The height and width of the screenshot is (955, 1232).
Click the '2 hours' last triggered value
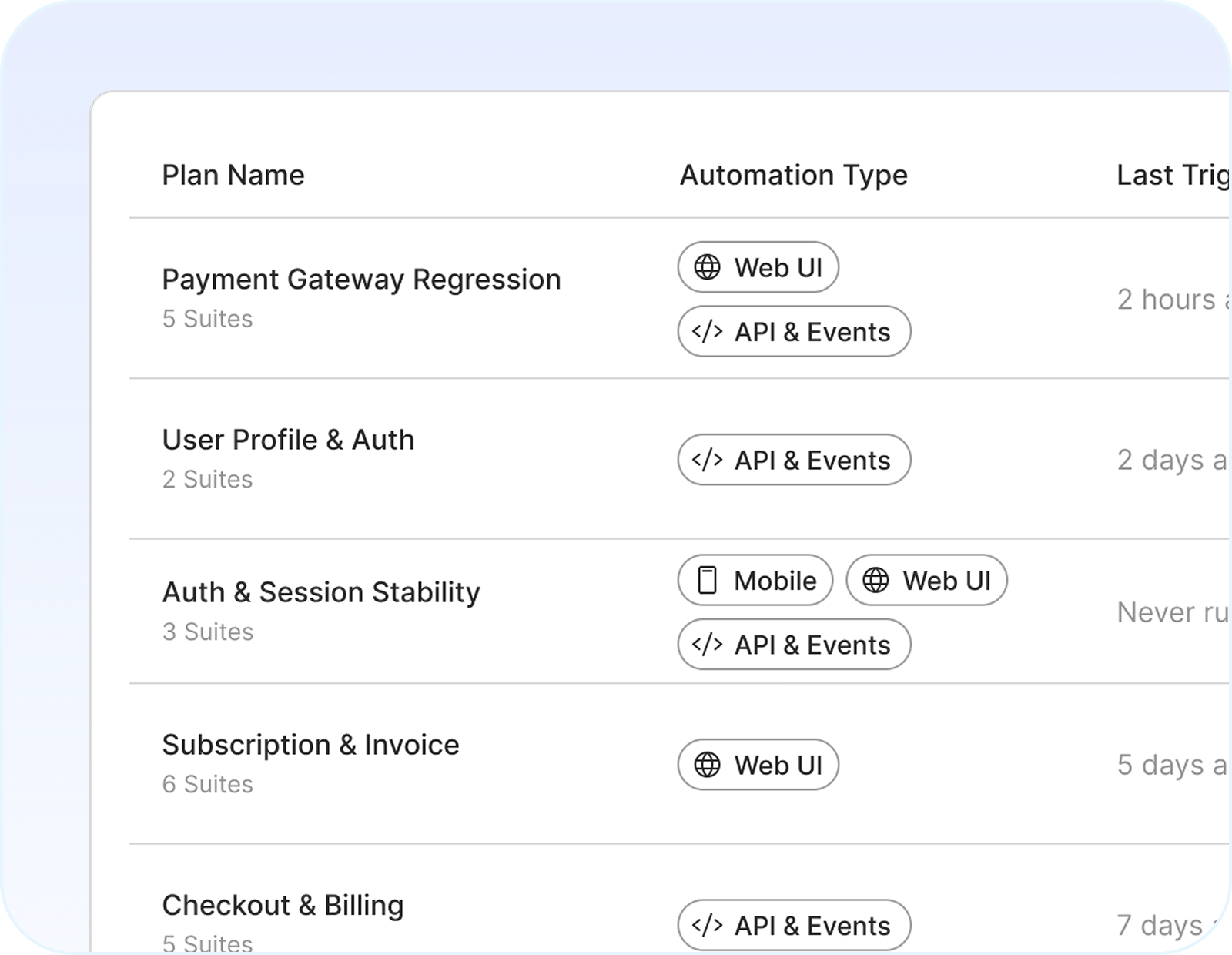pyautogui.click(x=1172, y=300)
